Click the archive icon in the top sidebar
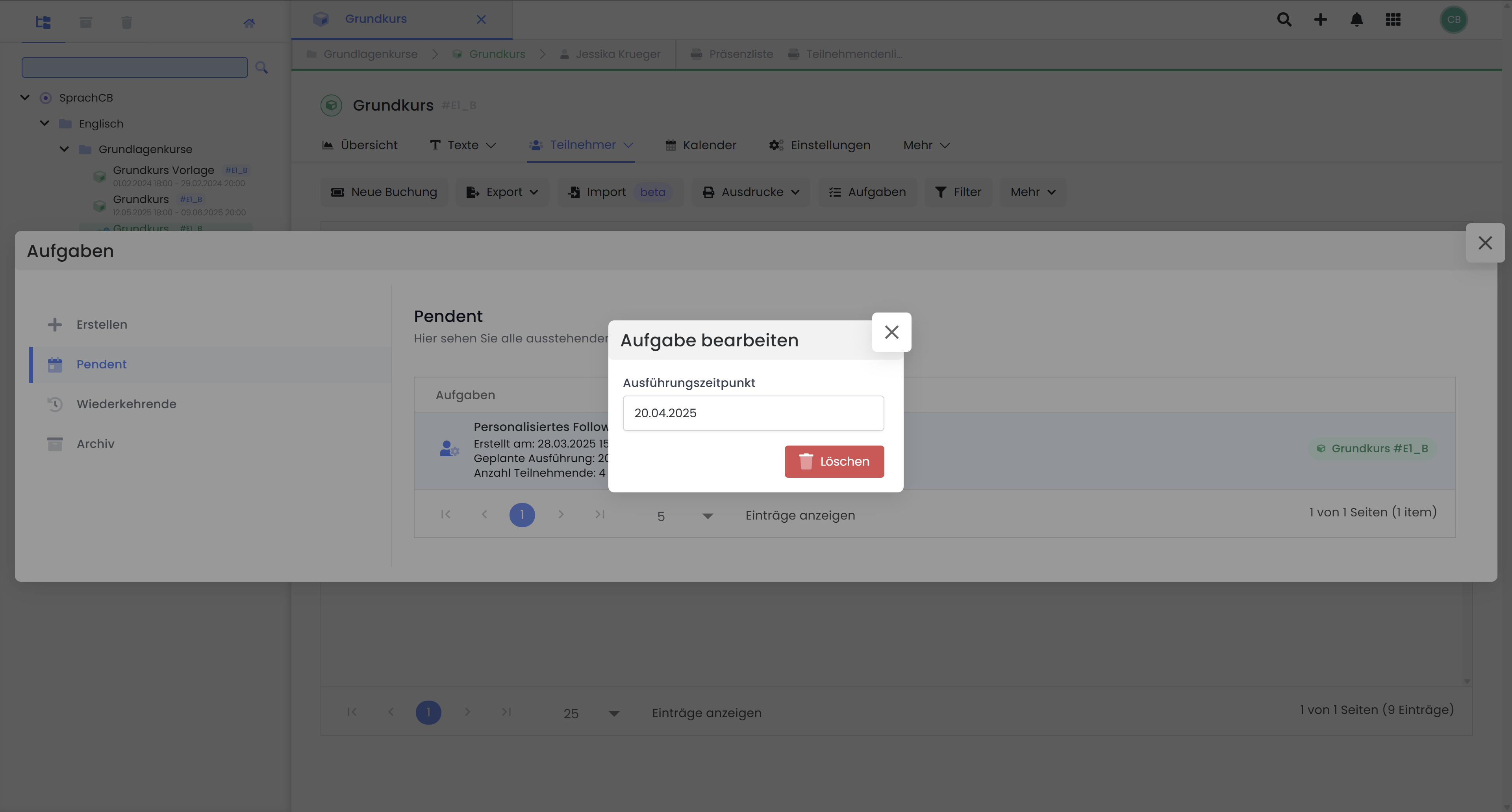Screen dimensions: 1512x812 (x=85, y=22)
